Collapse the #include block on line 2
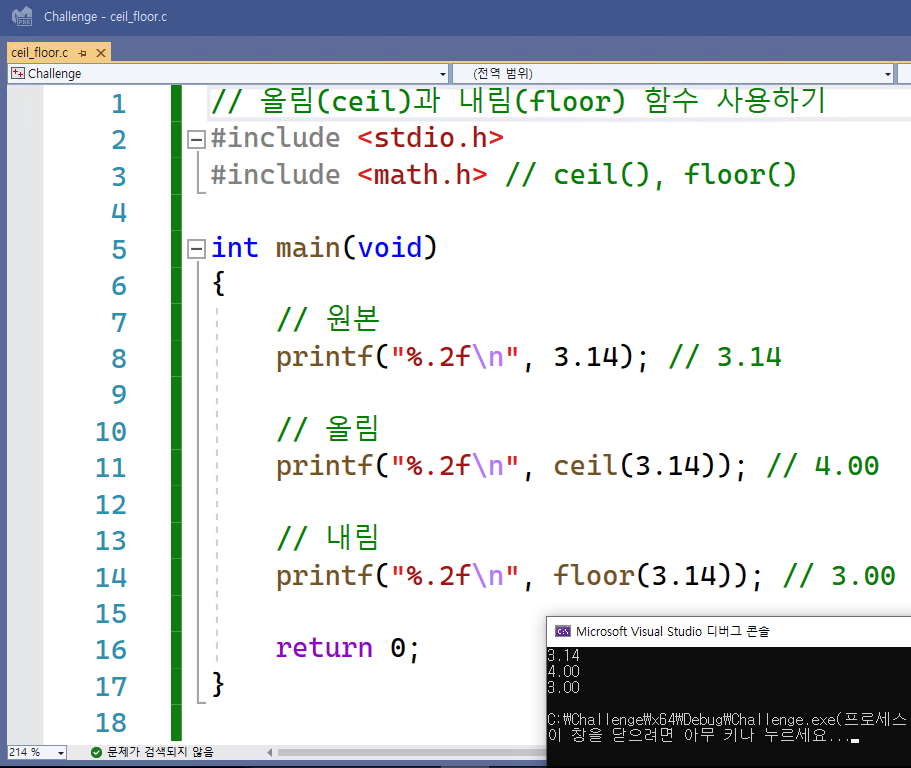The image size is (911, 768). pyautogui.click(x=196, y=139)
